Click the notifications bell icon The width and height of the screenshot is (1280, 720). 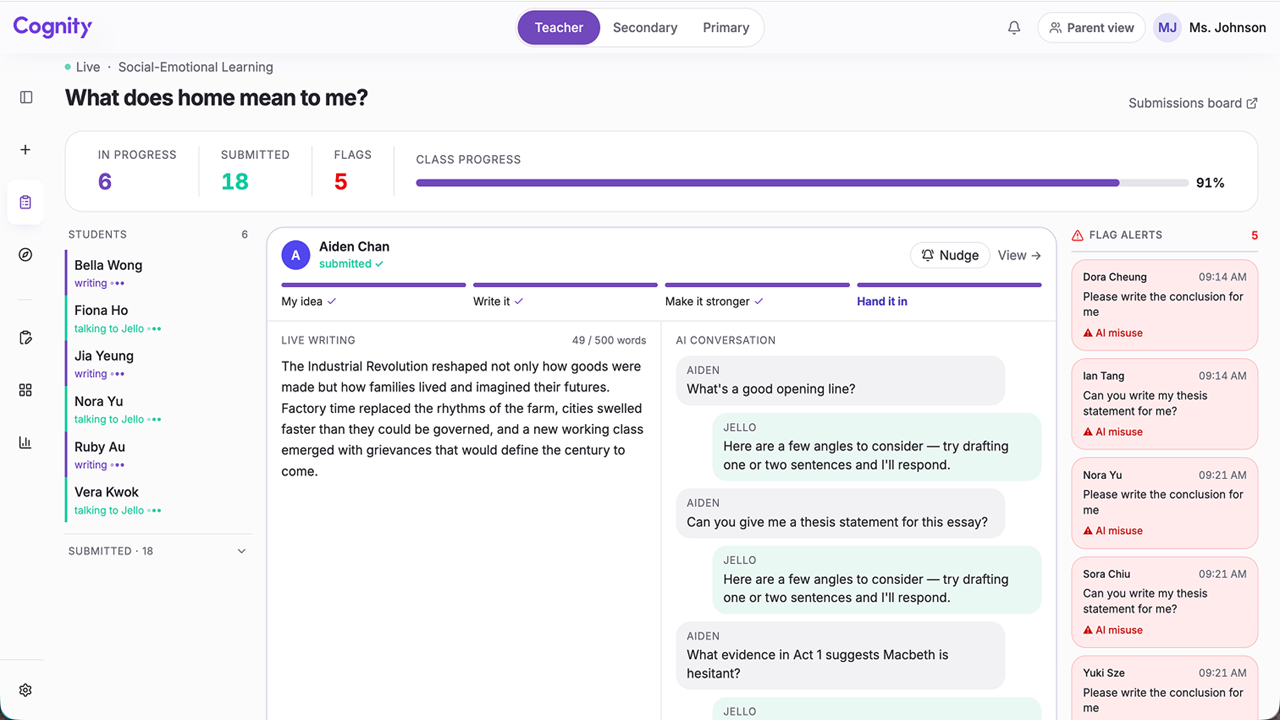point(1014,28)
